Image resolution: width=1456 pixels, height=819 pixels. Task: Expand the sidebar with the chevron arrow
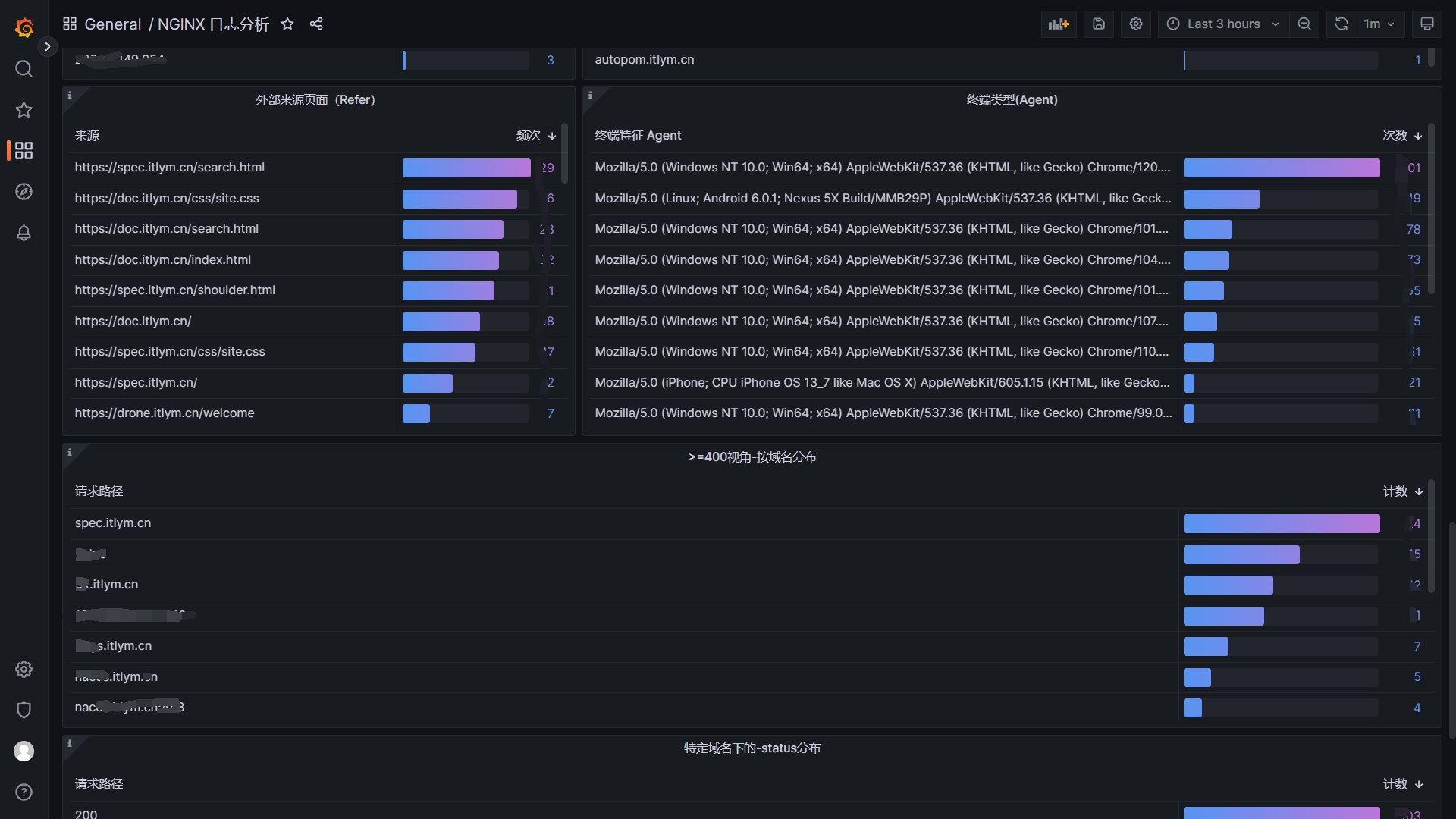point(47,46)
